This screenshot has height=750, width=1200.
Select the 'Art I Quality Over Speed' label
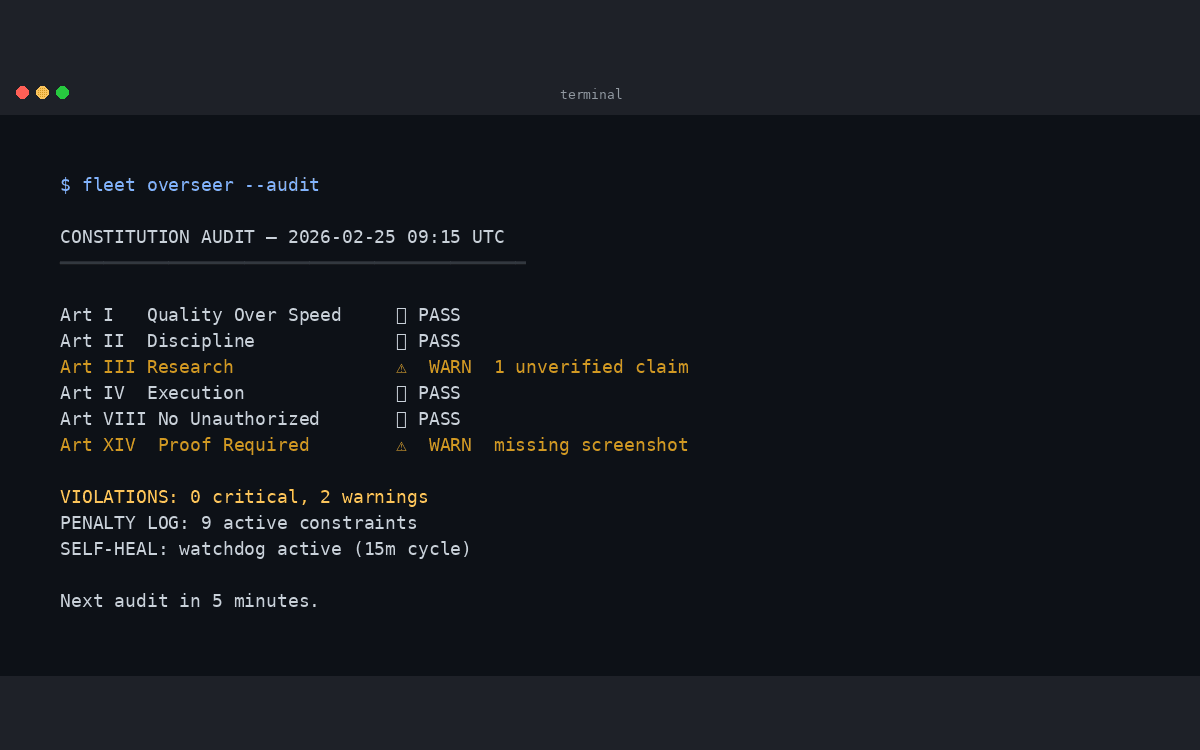[x=200, y=315]
